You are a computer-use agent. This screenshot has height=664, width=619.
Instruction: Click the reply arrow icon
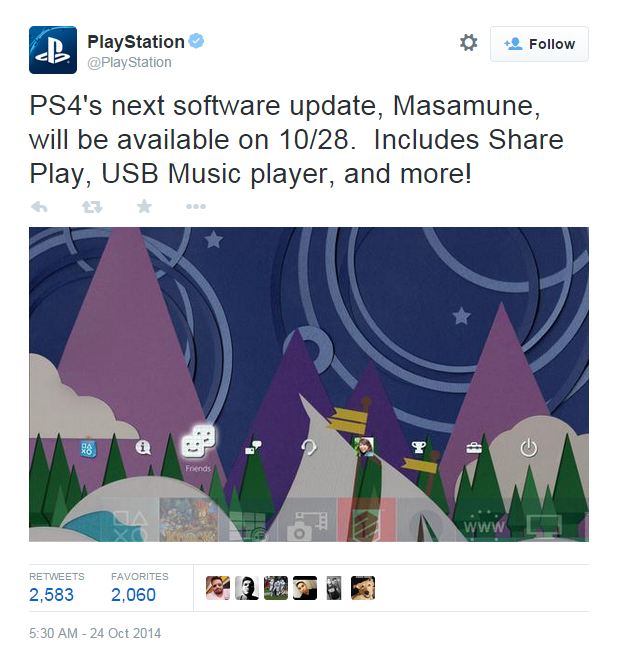39,207
